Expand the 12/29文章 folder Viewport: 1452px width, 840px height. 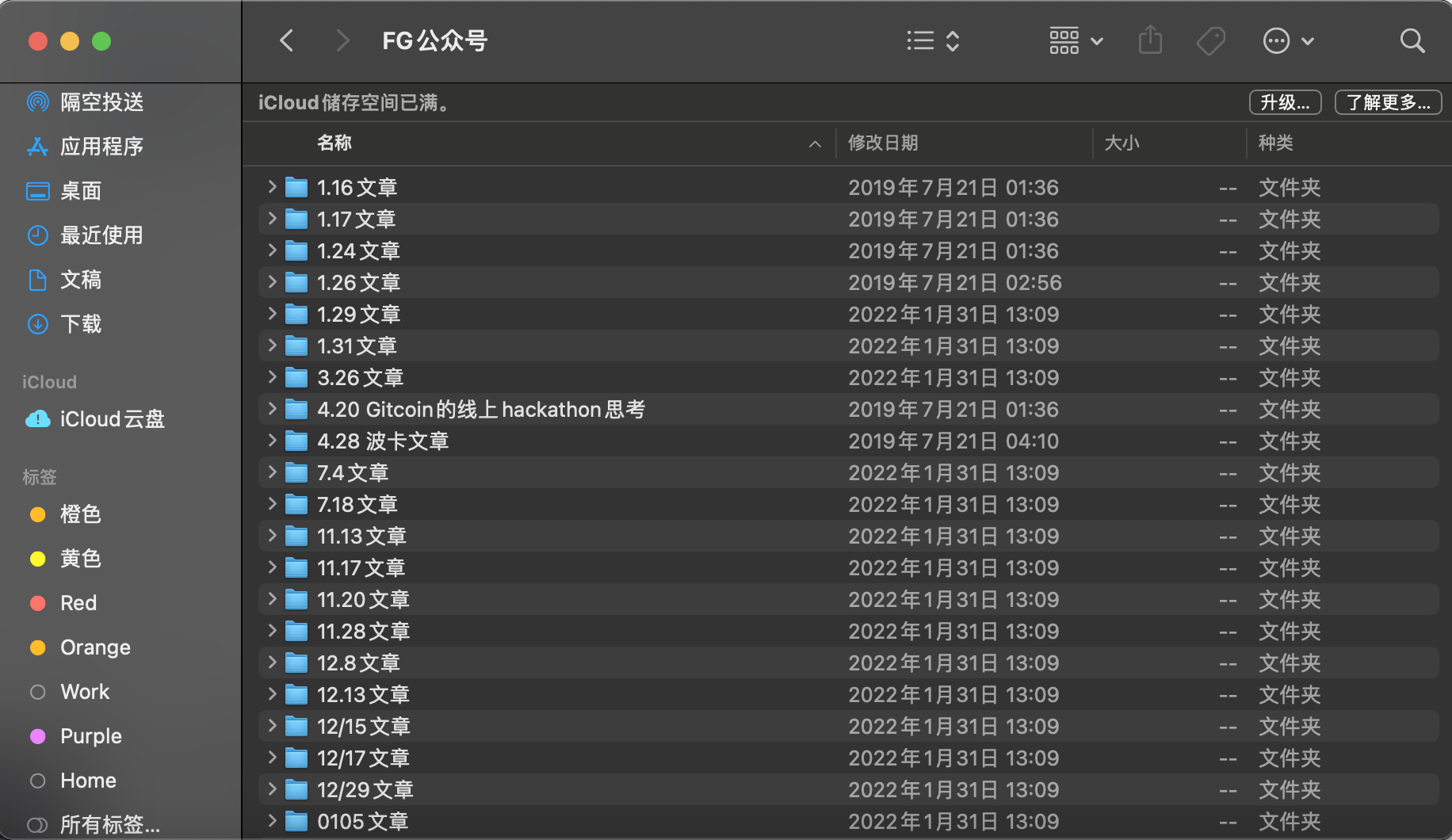click(x=272, y=789)
